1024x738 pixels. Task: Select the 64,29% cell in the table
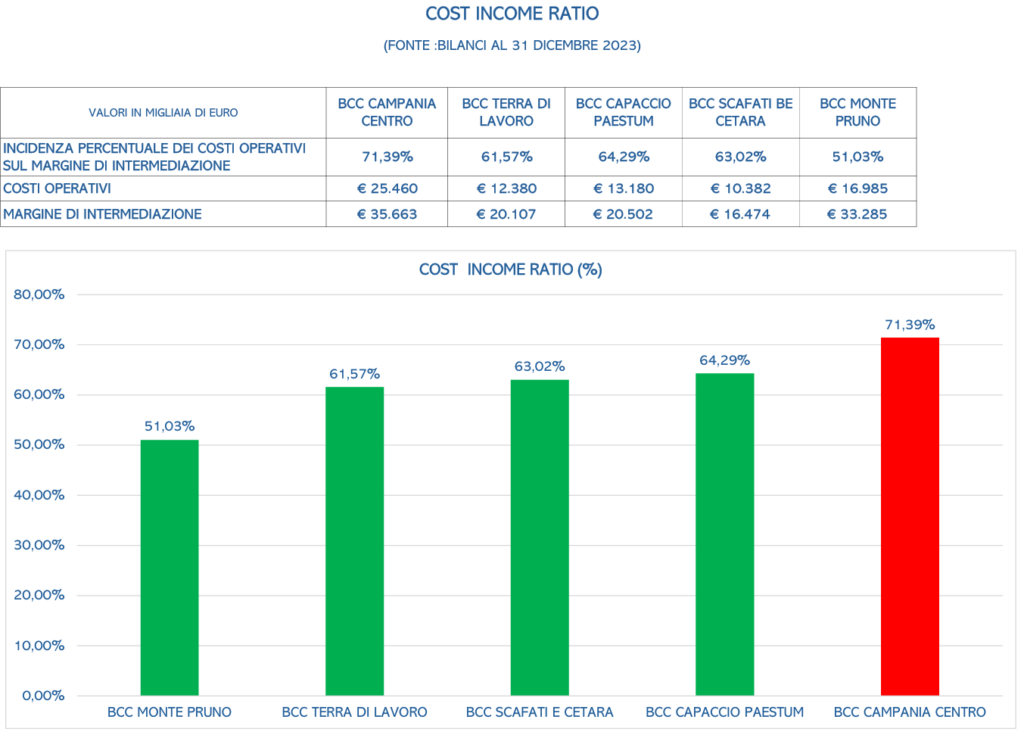click(x=624, y=157)
